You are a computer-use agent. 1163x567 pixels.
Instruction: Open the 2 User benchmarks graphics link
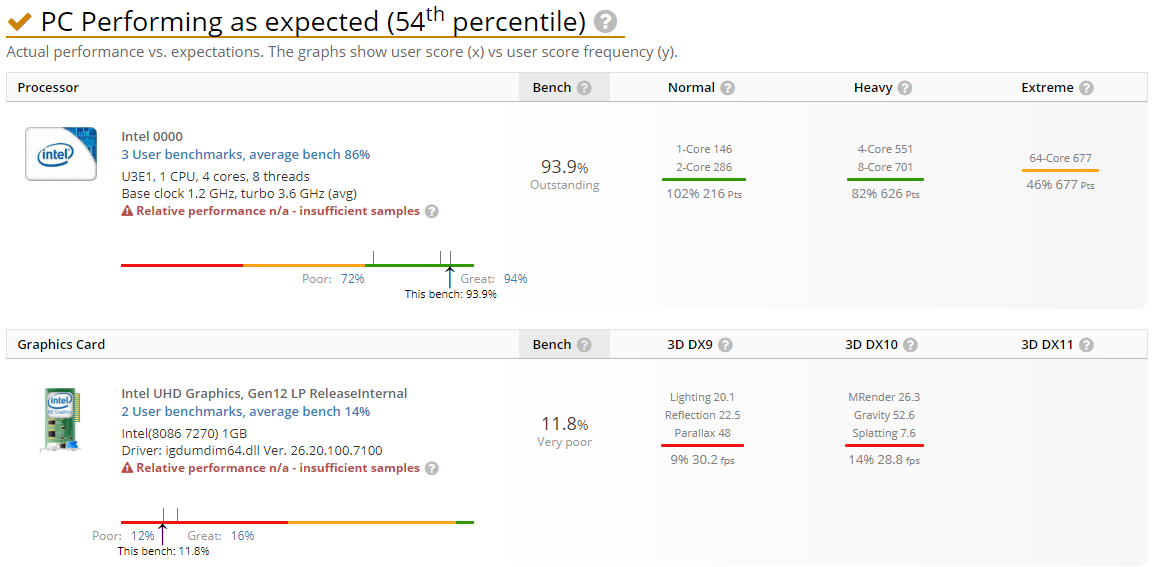[x=246, y=412]
